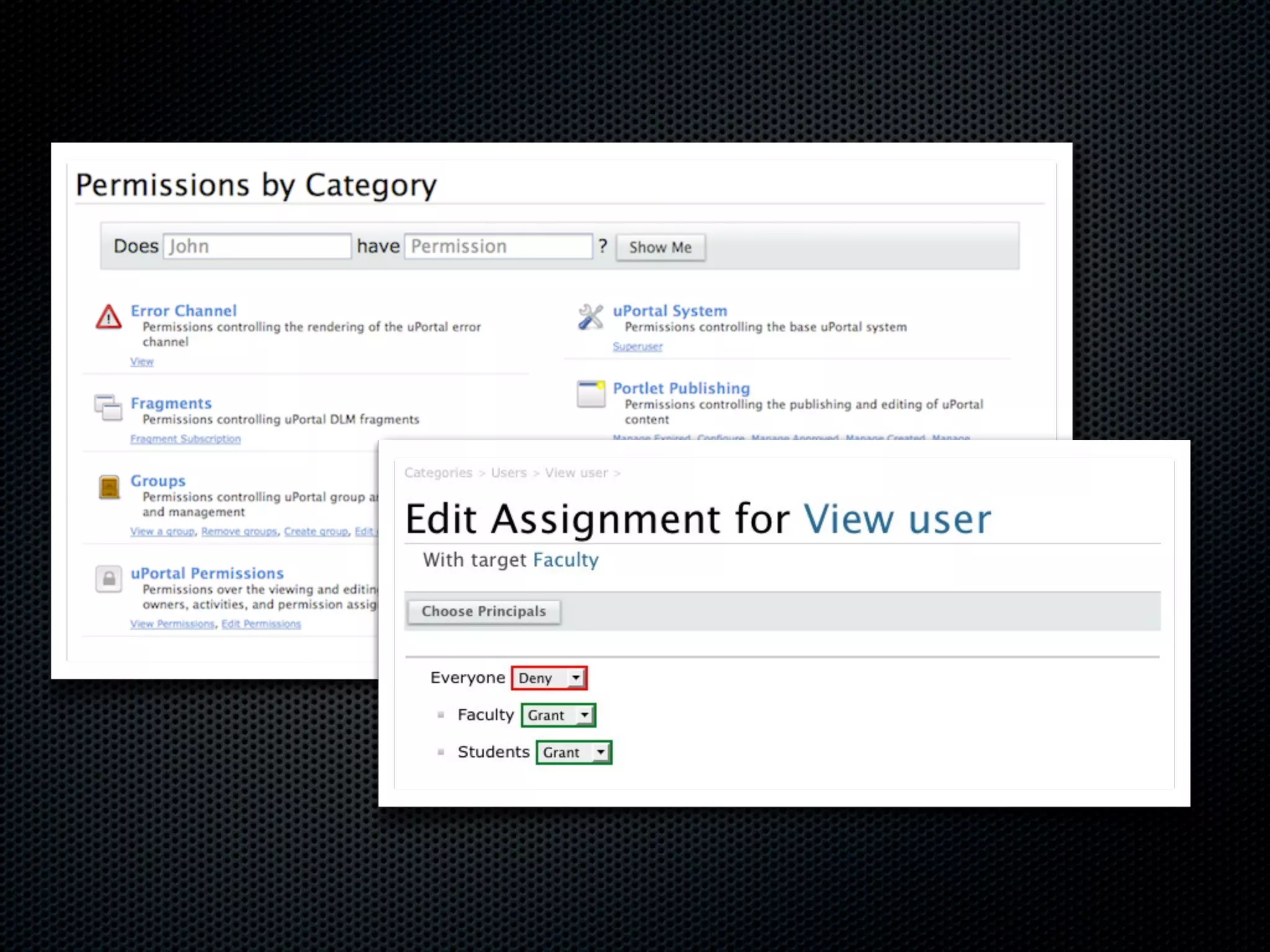The width and height of the screenshot is (1270, 952).
Task: Focus the John name input field
Action: 257,246
